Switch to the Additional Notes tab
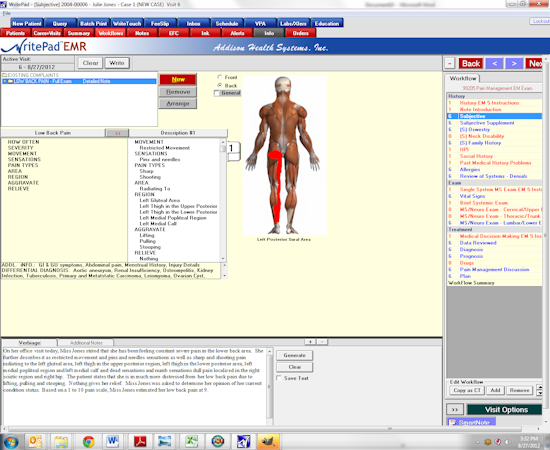Viewport: 550px width, 450px height. coord(86,343)
